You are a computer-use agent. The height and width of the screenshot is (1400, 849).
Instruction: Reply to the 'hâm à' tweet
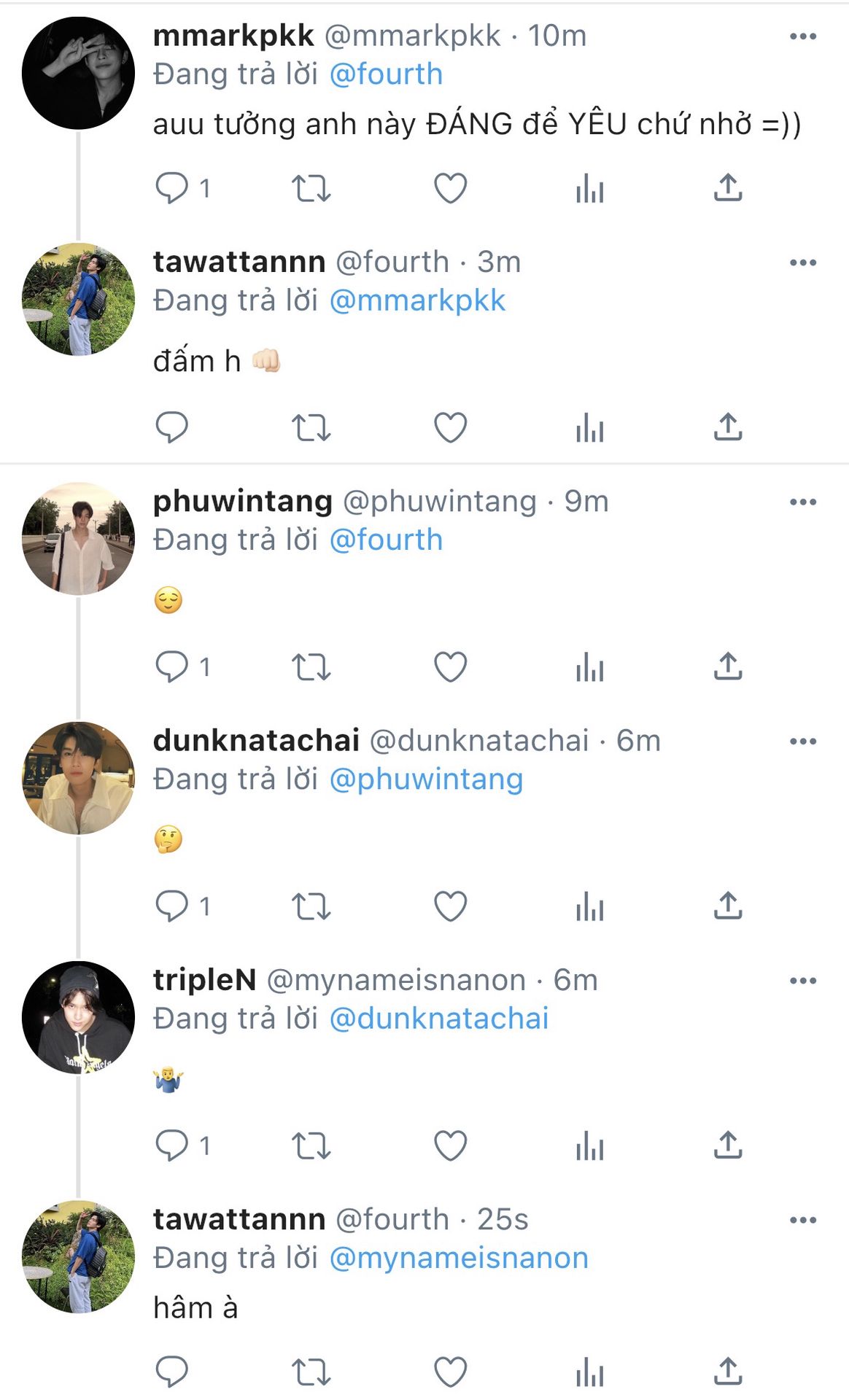click(172, 1372)
